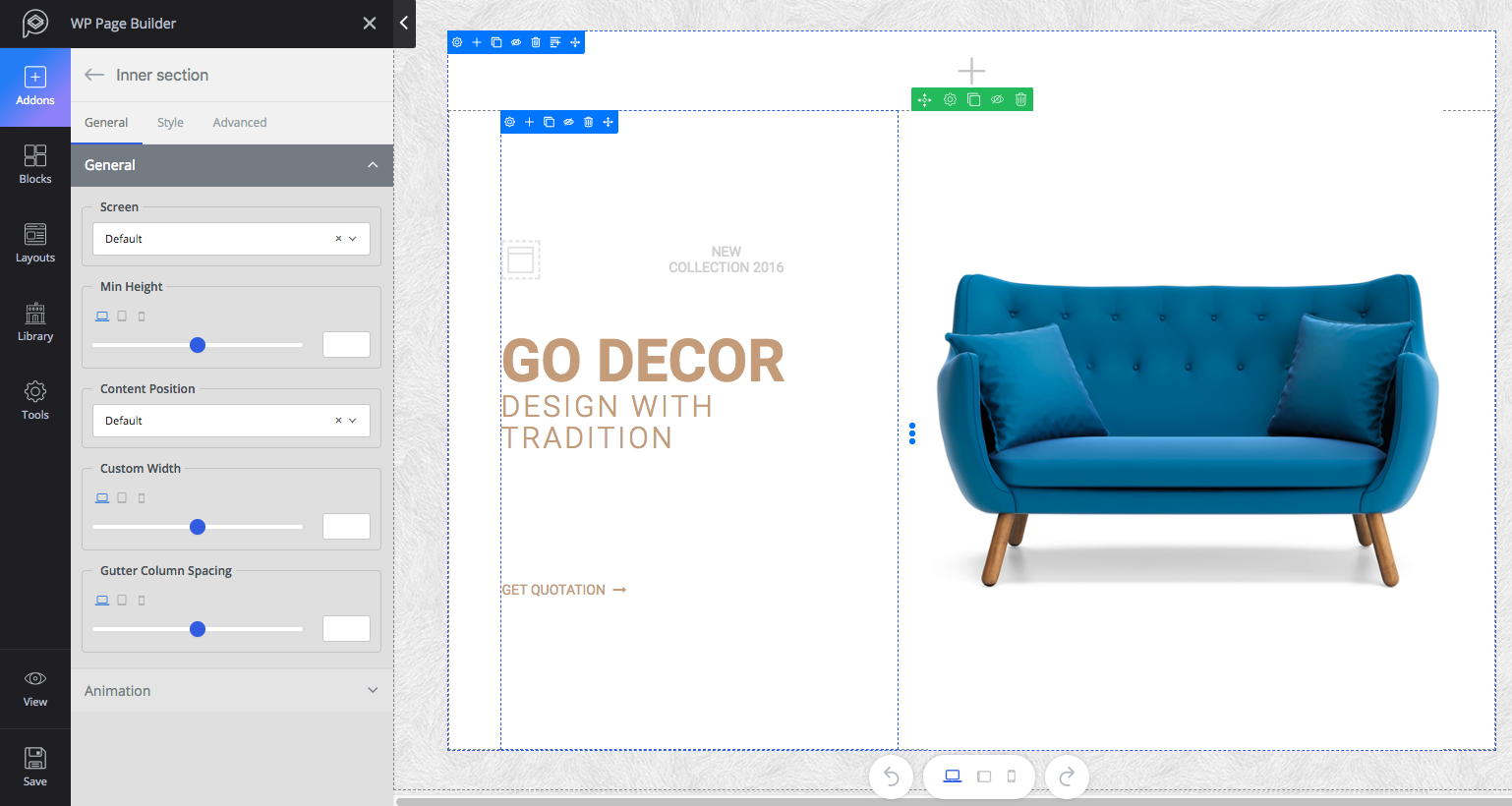This screenshot has width=1512, height=806.
Task: Open the Layouts panel in the sidebar
Action: [x=35, y=243]
